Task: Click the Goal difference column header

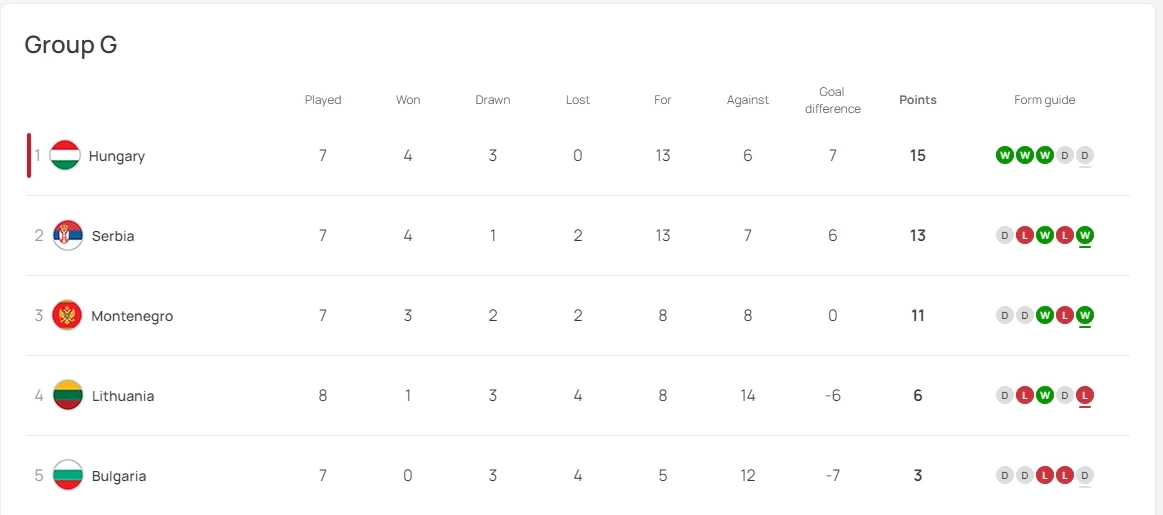Action: pyautogui.click(x=833, y=100)
